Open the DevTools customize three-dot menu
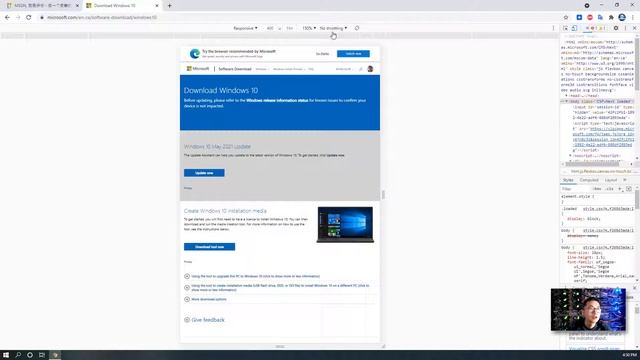The width and height of the screenshot is (640, 360). (625, 28)
